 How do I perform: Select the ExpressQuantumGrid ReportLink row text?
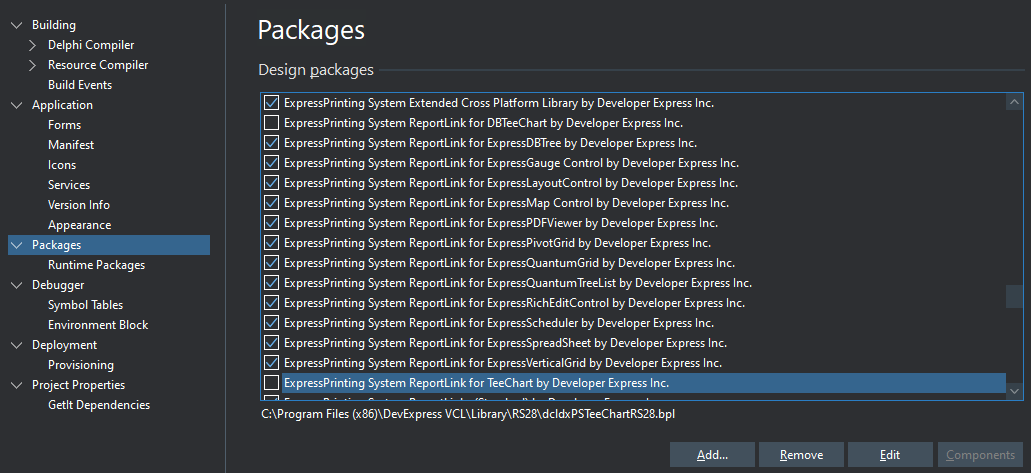[x=509, y=263]
